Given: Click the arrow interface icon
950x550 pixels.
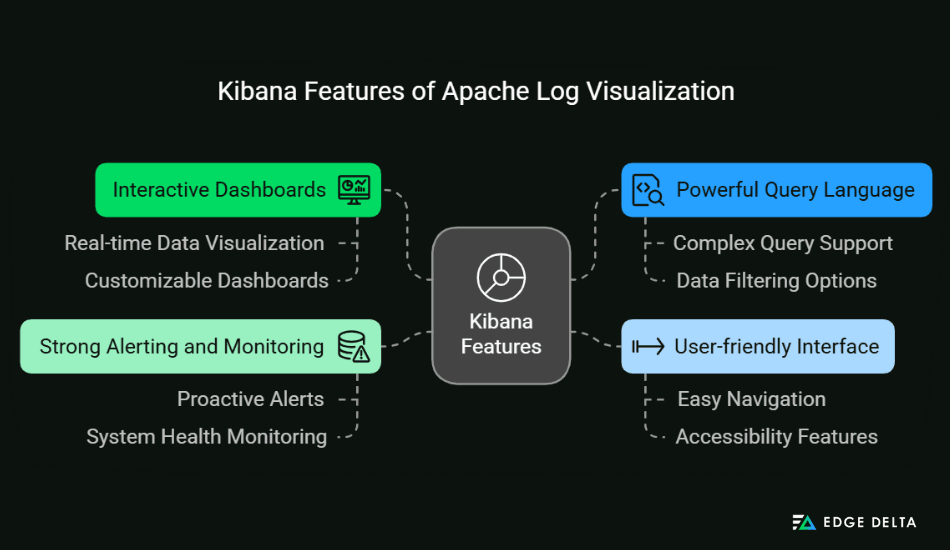Looking at the screenshot, I should click(x=648, y=347).
